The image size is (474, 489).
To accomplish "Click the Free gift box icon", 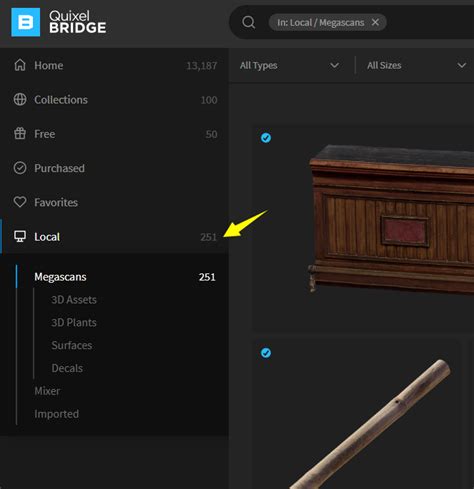I will click(x=20, y=134).
